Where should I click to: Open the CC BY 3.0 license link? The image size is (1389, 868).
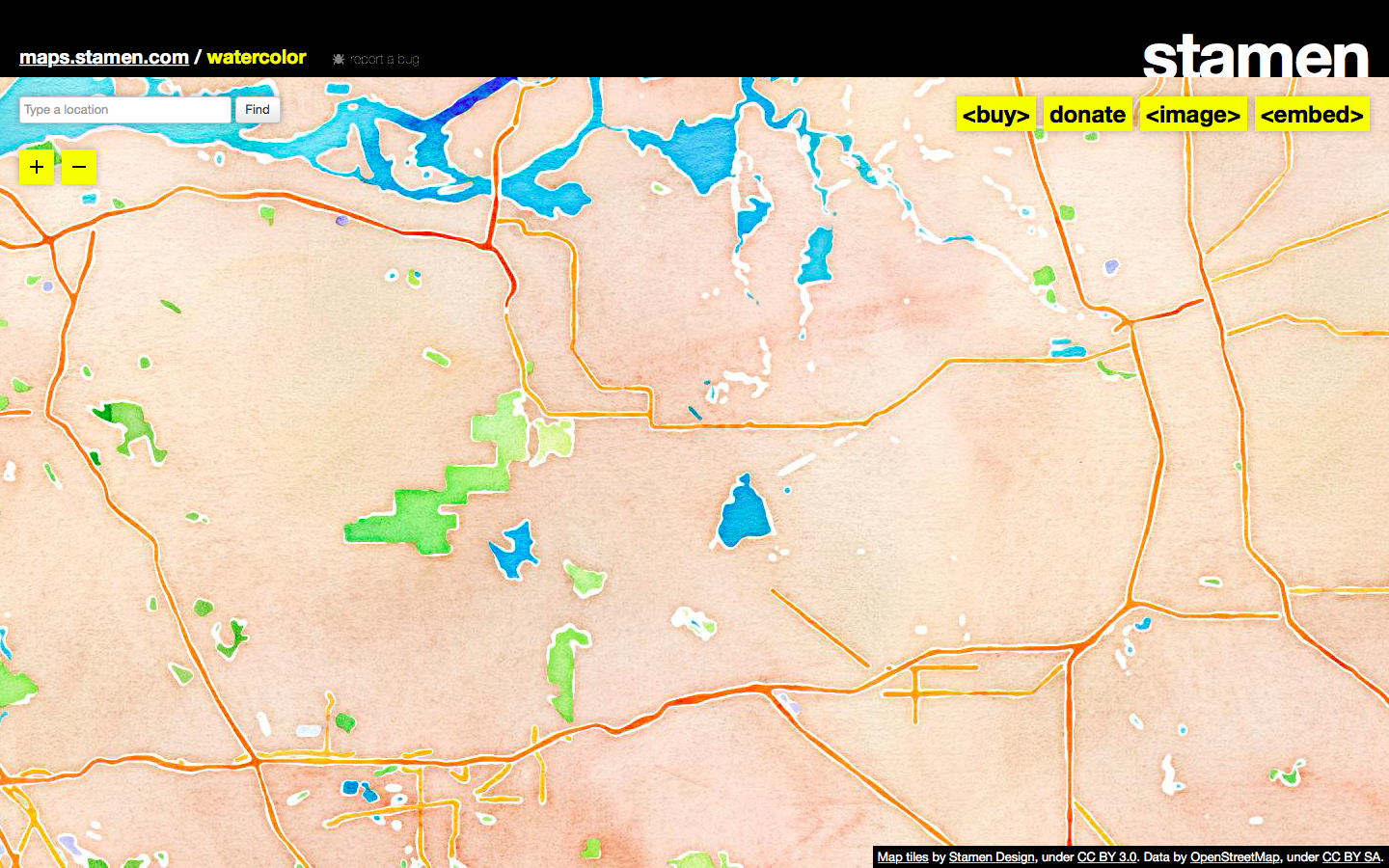click(1106, 856)
